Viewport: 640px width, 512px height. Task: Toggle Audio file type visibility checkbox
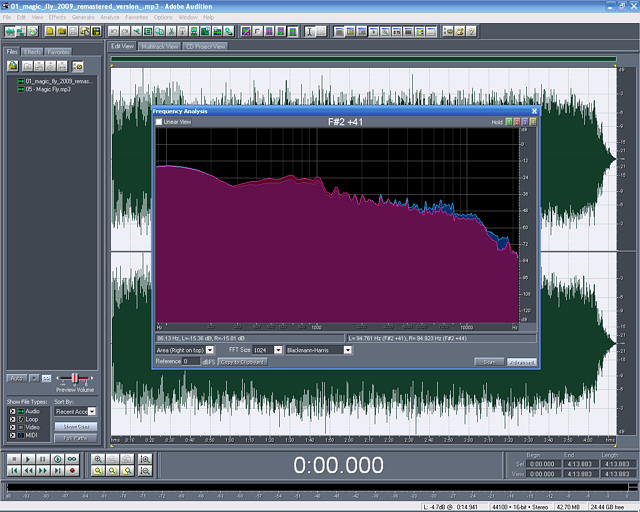[x=12, y=411]
